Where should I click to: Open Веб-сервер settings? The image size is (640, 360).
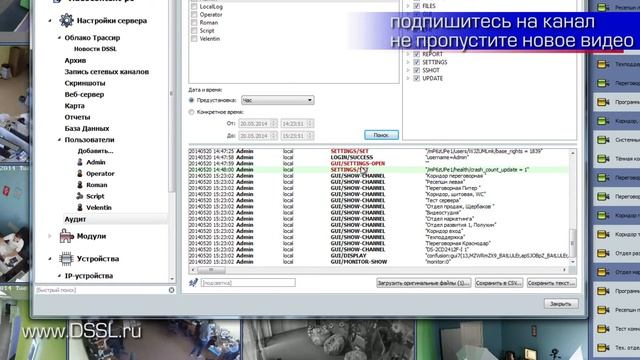click(84, 94)
